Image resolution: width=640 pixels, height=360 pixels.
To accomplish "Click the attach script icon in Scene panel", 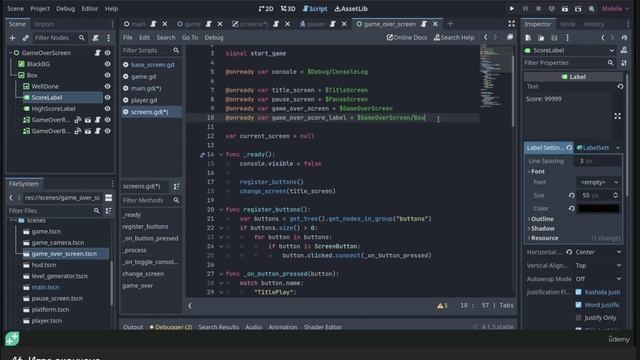I will click(96, 38).
